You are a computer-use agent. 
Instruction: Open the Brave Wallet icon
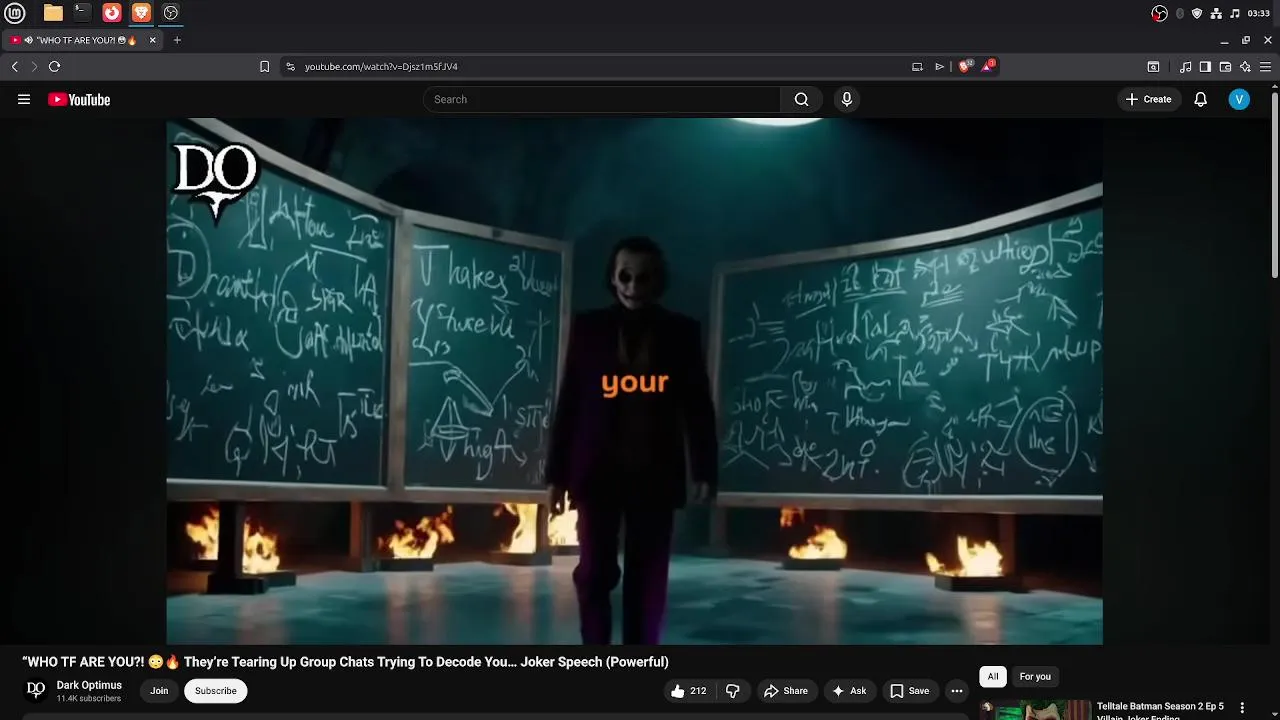pyautogui.click(x=1225, y=67)
